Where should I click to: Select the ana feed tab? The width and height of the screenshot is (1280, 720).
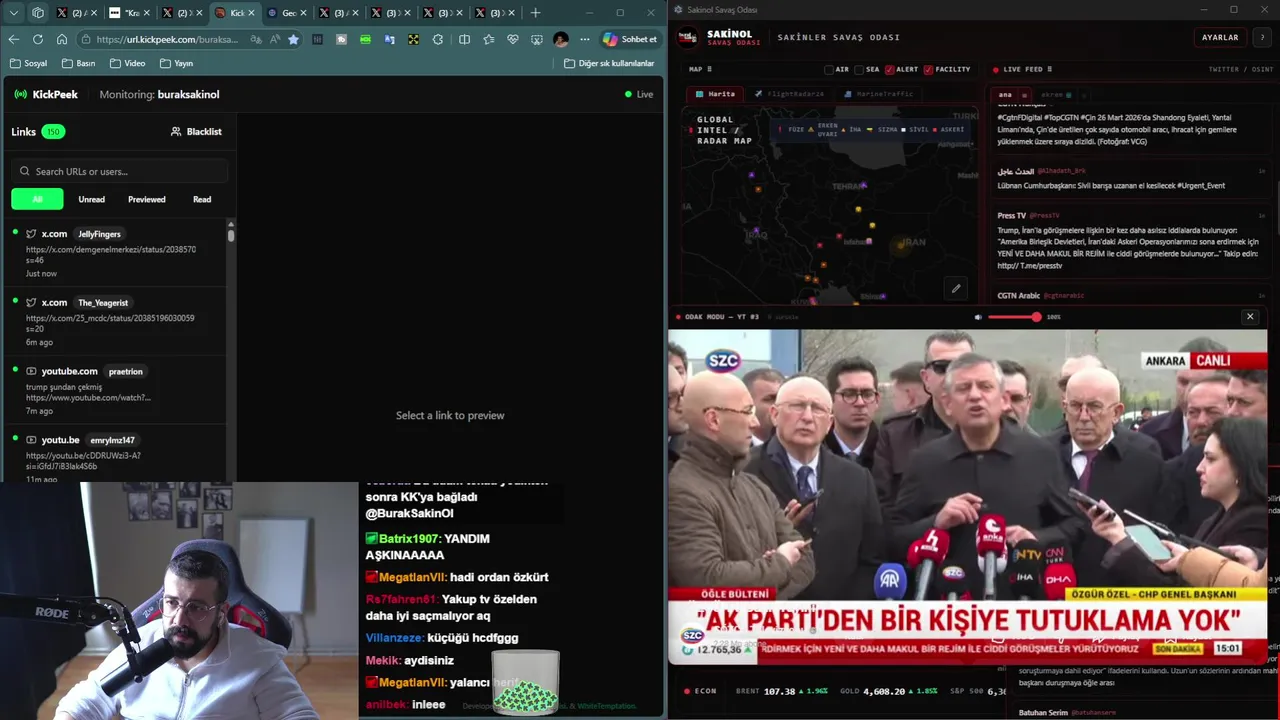pyautogui.click(x=1005, y=95)
